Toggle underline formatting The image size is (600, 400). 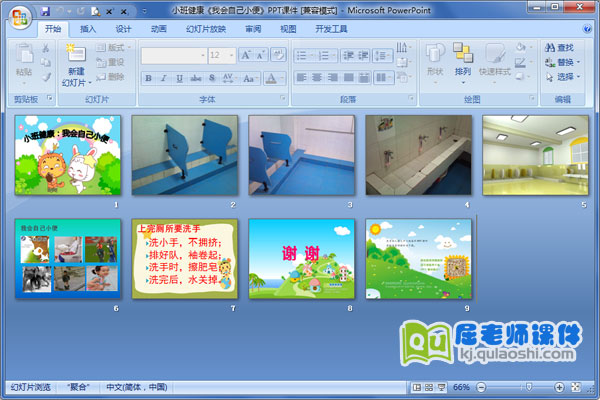179,78
